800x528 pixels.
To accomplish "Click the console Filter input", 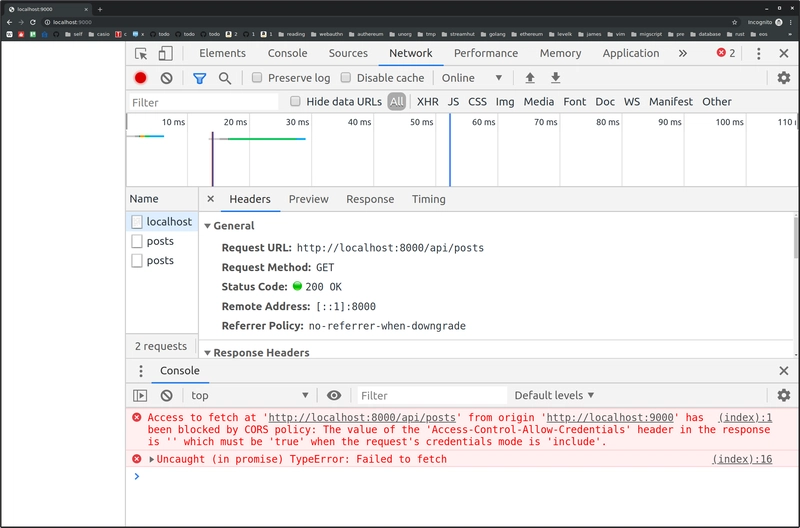I will pyautogui.click(x=432, y=395).
